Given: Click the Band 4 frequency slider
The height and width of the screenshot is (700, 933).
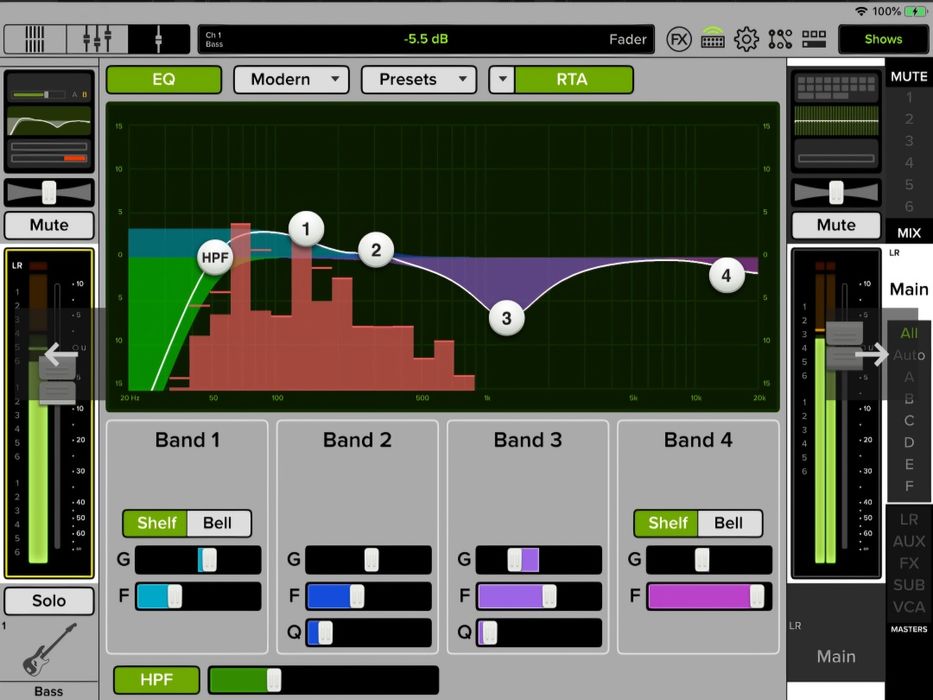Looking at the screenshot, I should tap(709, 596).
